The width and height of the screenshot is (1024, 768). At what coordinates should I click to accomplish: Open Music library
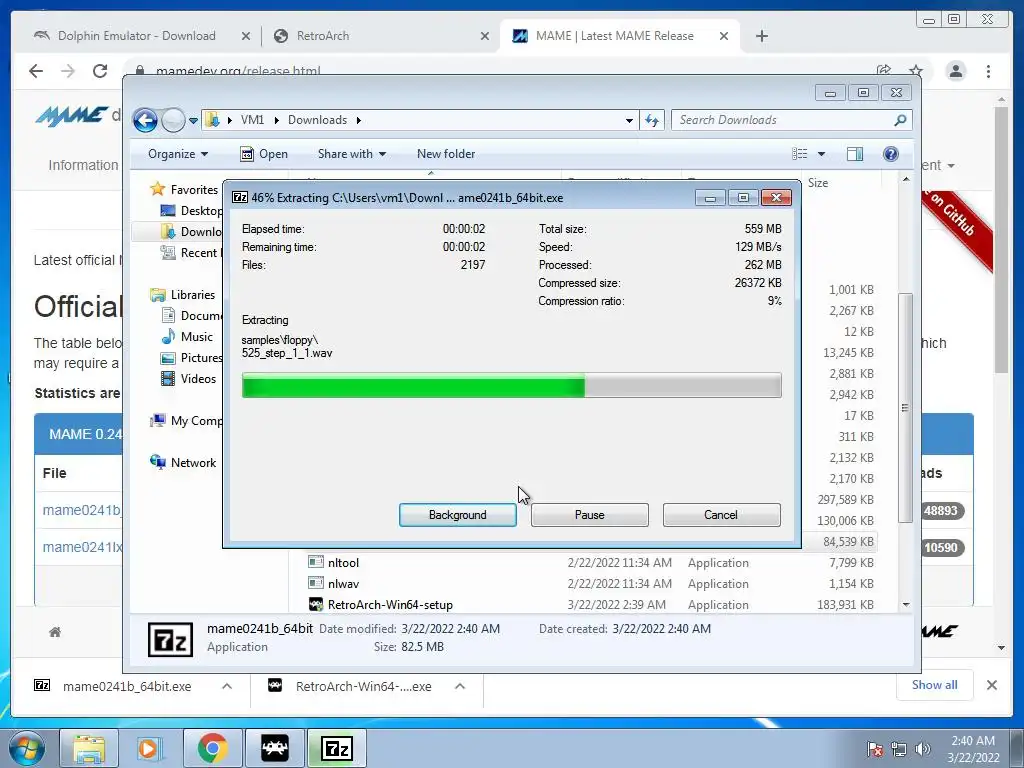(187, 336)
